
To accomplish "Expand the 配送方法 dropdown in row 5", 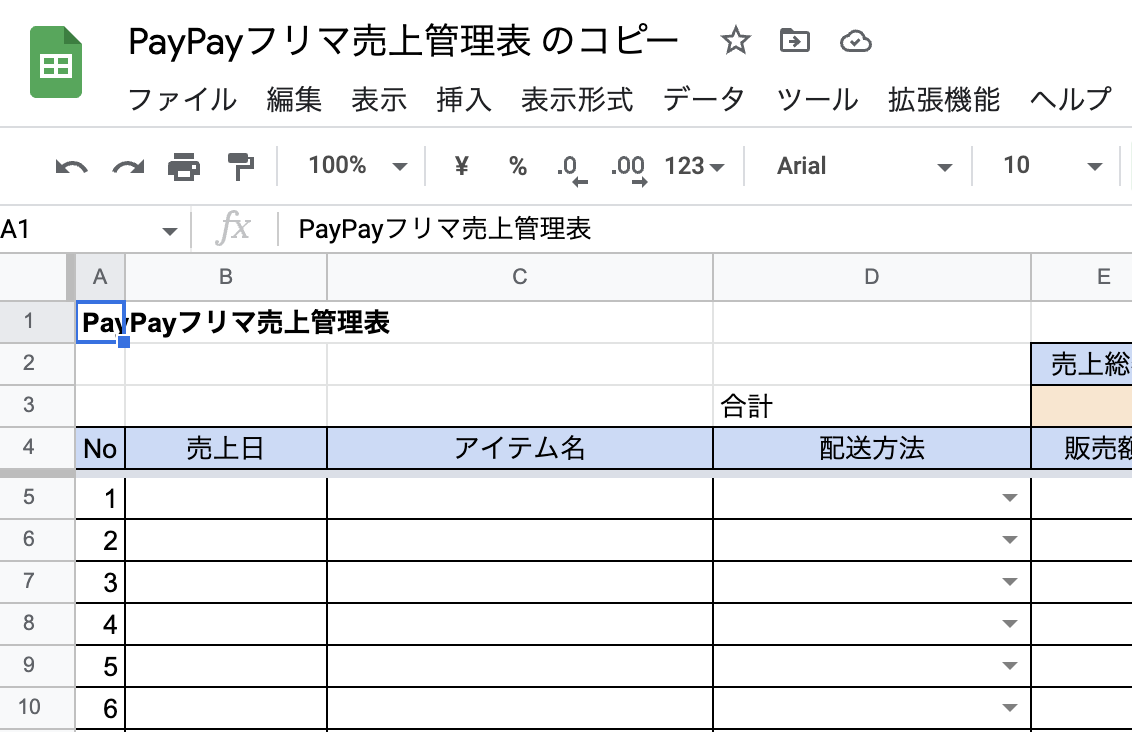I will point(1010,496).
